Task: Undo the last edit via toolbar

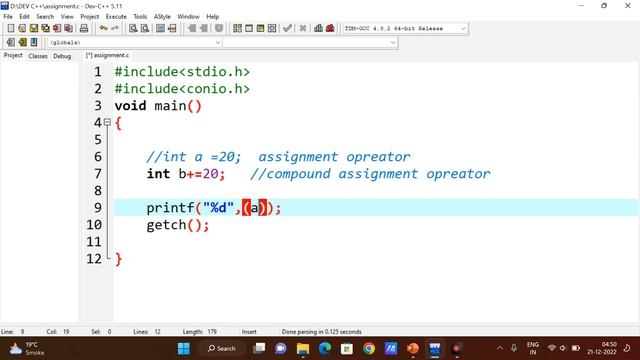Action: coord(103,28)
